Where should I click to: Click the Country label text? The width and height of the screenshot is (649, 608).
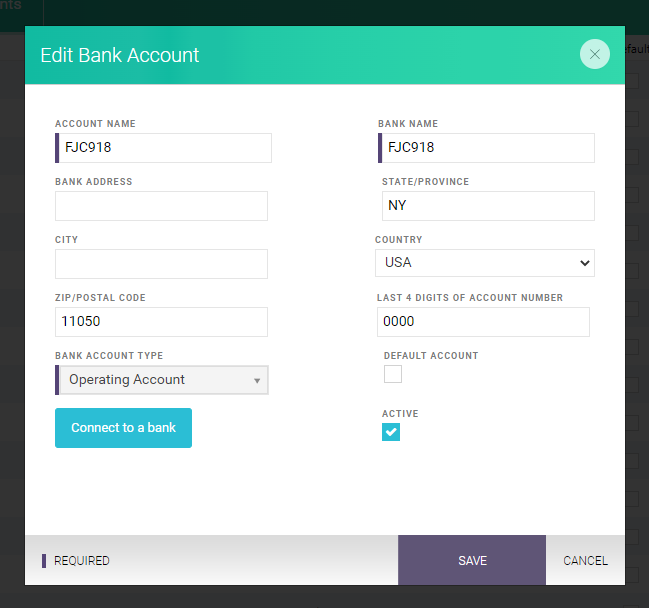click(x=399, y=240)
